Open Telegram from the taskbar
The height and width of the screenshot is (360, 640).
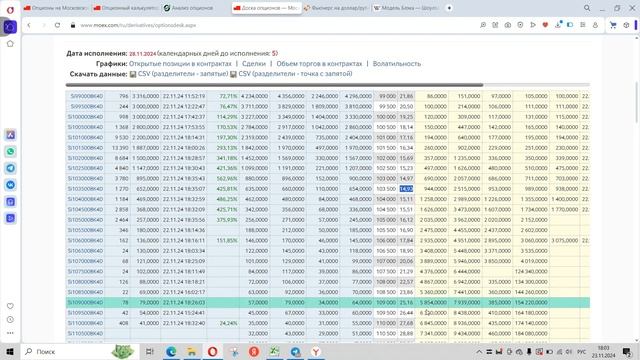296,351
